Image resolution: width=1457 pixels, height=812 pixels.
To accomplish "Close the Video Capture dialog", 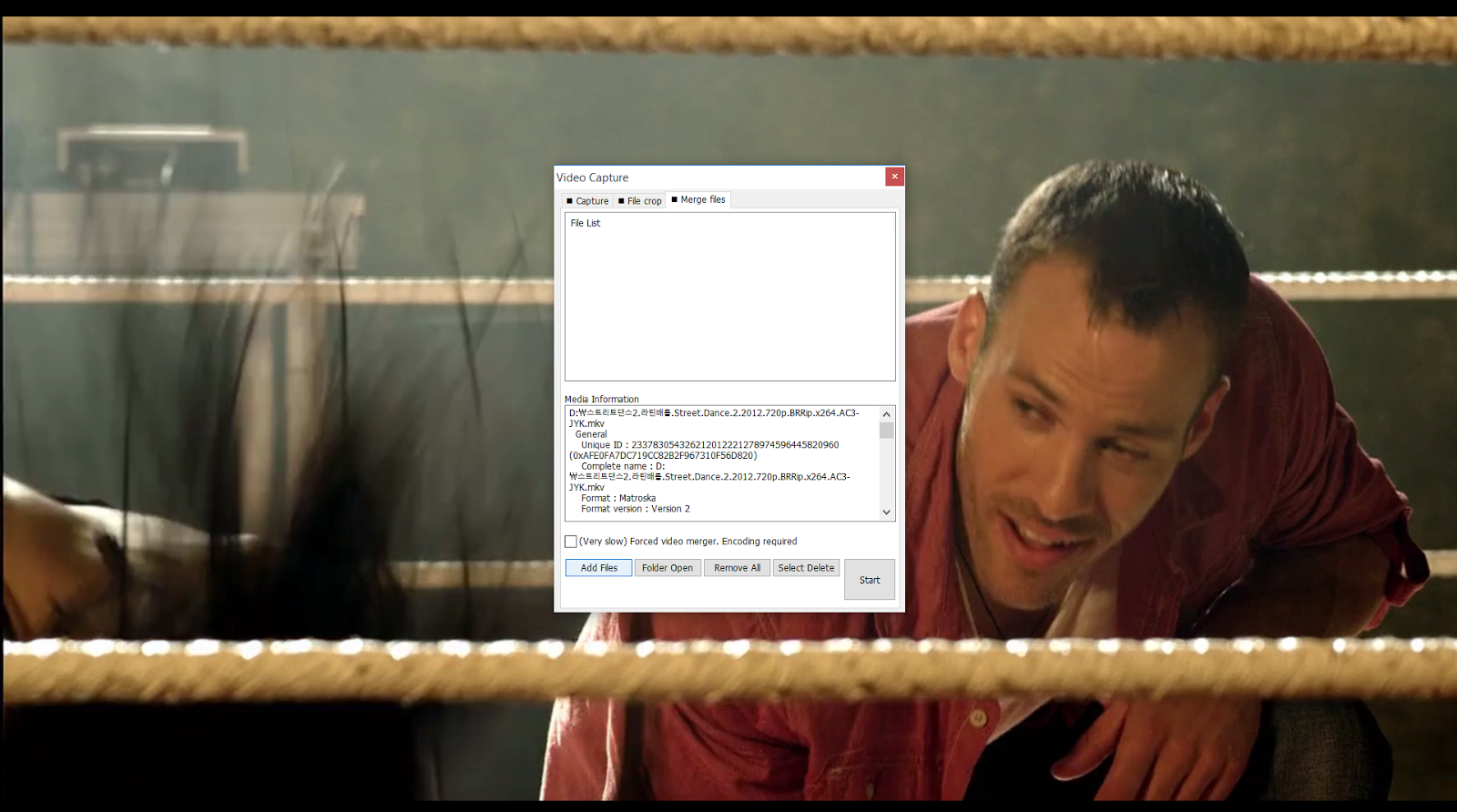I will (x=895, y=176).
